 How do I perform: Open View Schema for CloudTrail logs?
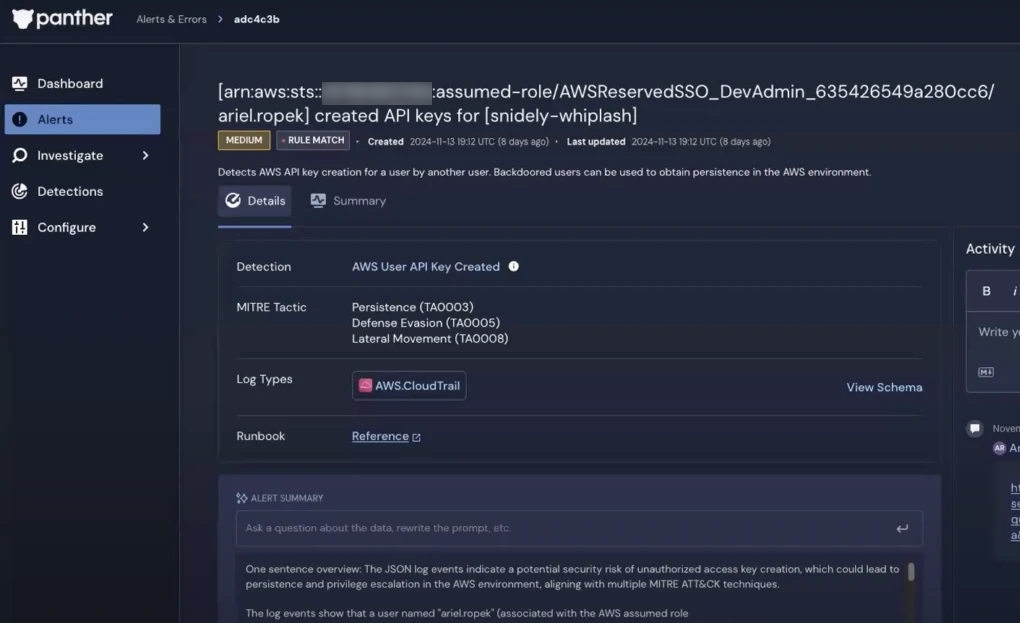pos(883,387)
